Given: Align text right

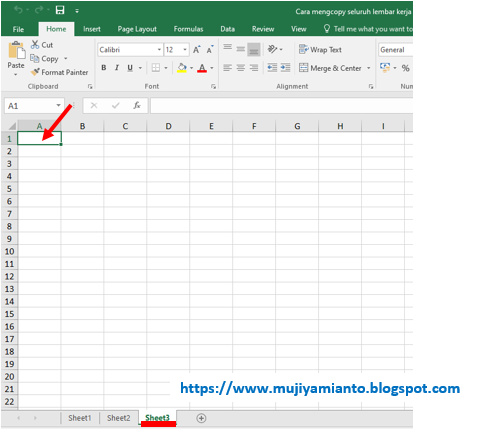Looking at the screenshot, I should pyautogui.click(x=254, y=68).
